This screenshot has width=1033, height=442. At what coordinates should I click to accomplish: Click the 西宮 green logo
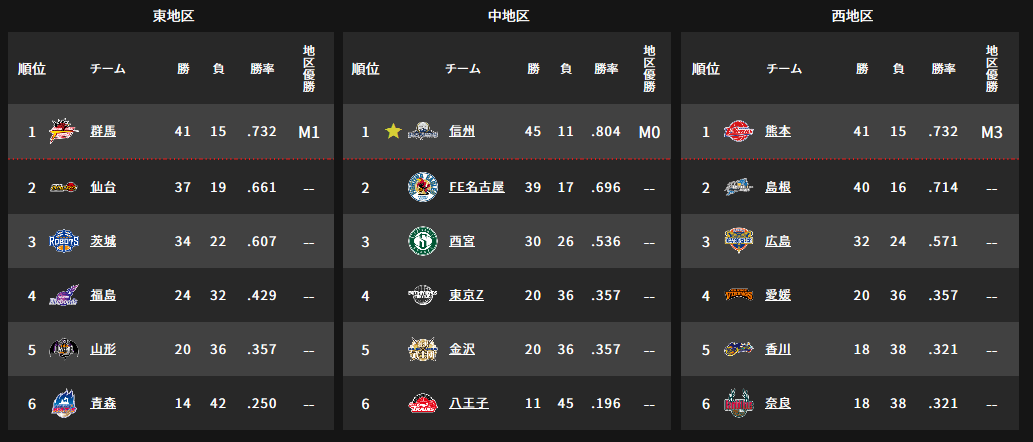pos(423,241)
